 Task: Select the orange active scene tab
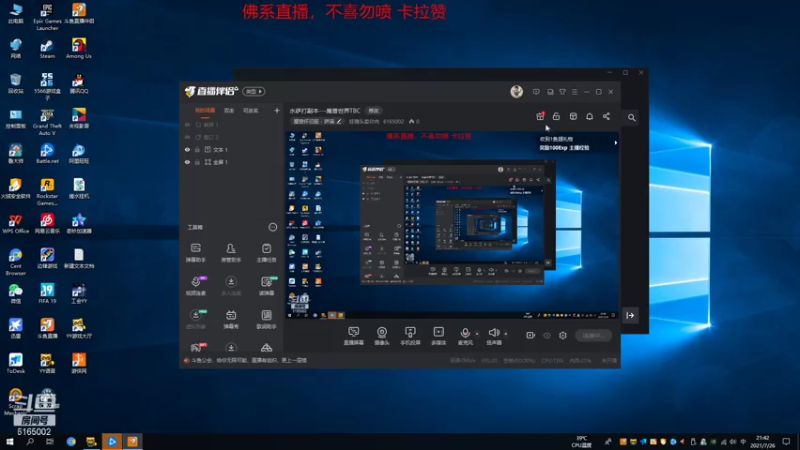coord(205,111)
